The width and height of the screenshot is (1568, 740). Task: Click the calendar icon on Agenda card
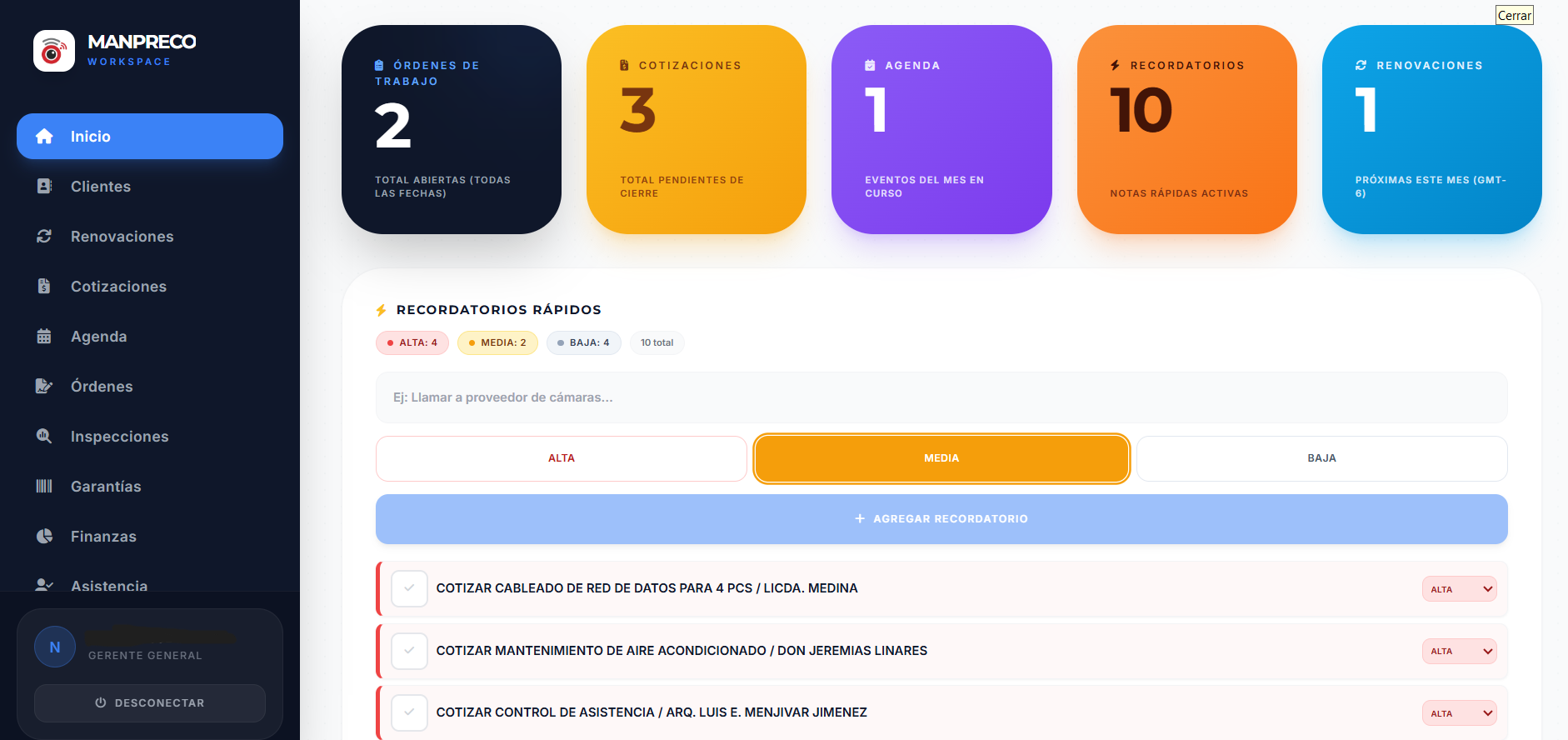pyautogui.click(x=870, y=65)
